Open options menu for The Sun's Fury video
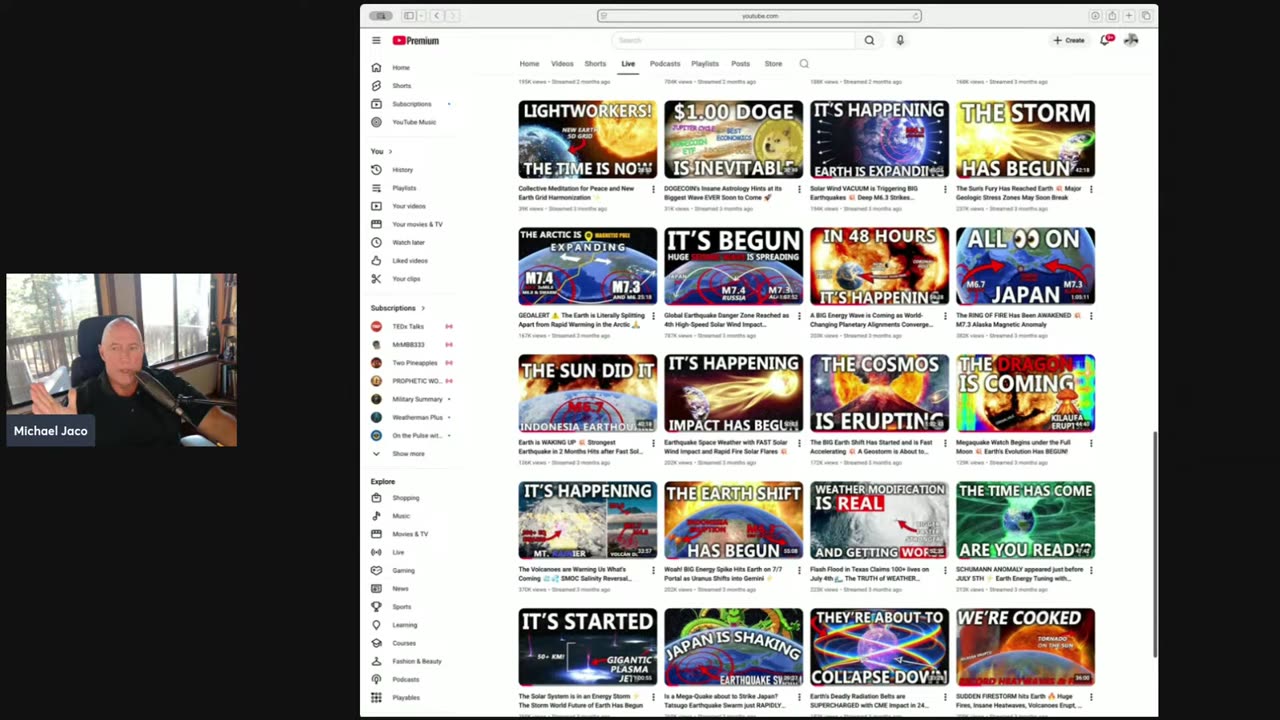This screenshot has width=1280, height=720. (1091, 189)
